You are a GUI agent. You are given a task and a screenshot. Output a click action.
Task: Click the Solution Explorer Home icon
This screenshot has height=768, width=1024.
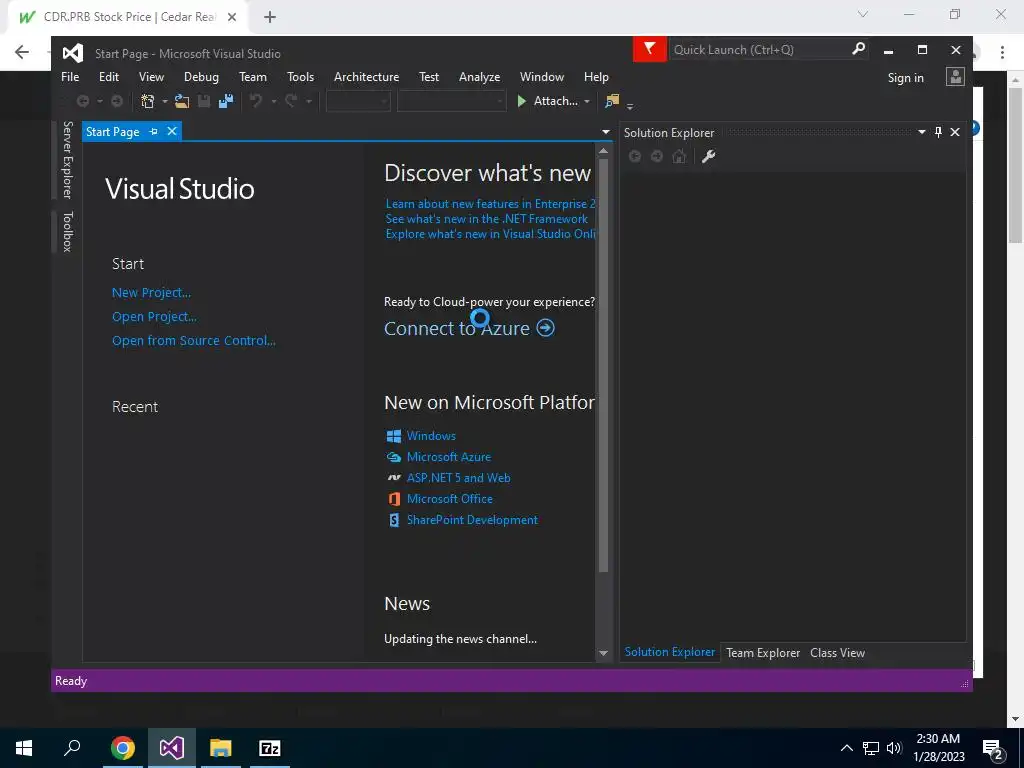click(x=679, y=156)
